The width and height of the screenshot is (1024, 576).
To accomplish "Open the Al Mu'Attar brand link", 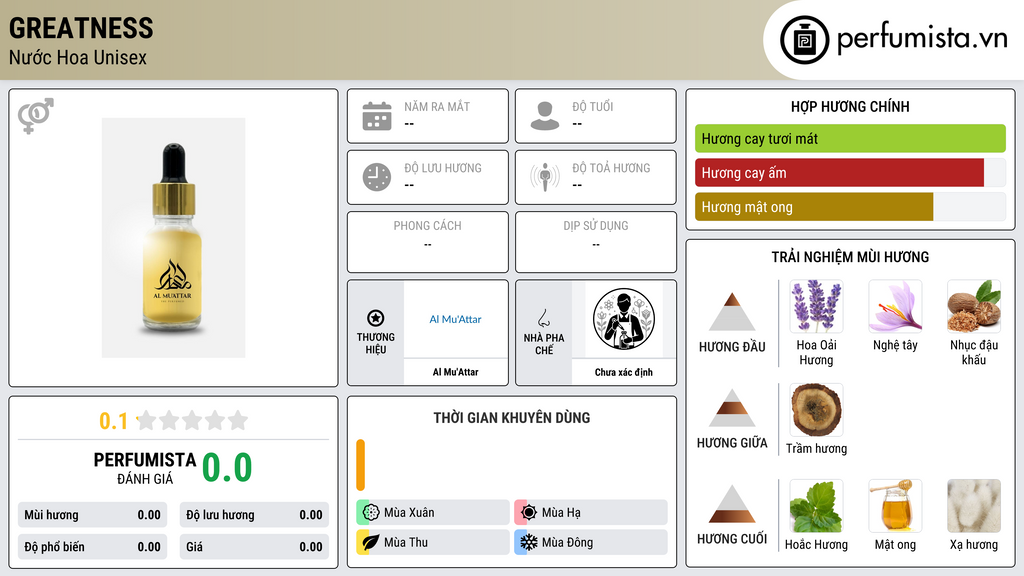I will pyautogui.click(x=455, y=319).
